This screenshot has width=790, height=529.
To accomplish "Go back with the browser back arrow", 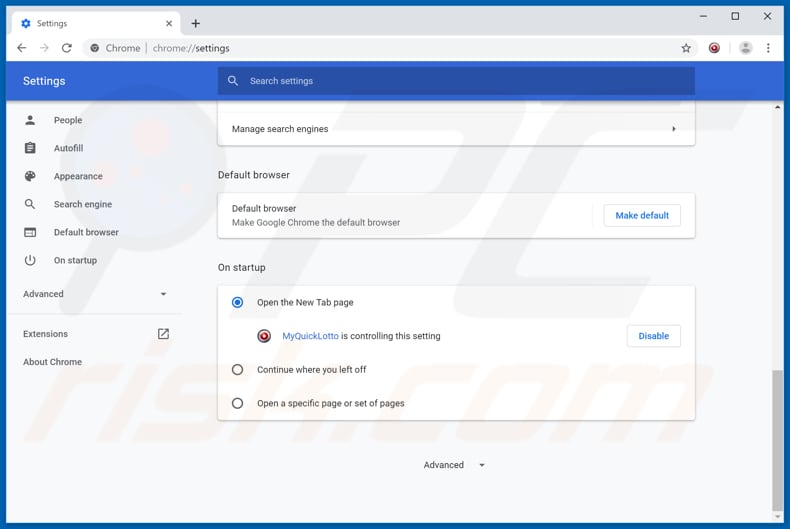I will [x=22, y=48].
